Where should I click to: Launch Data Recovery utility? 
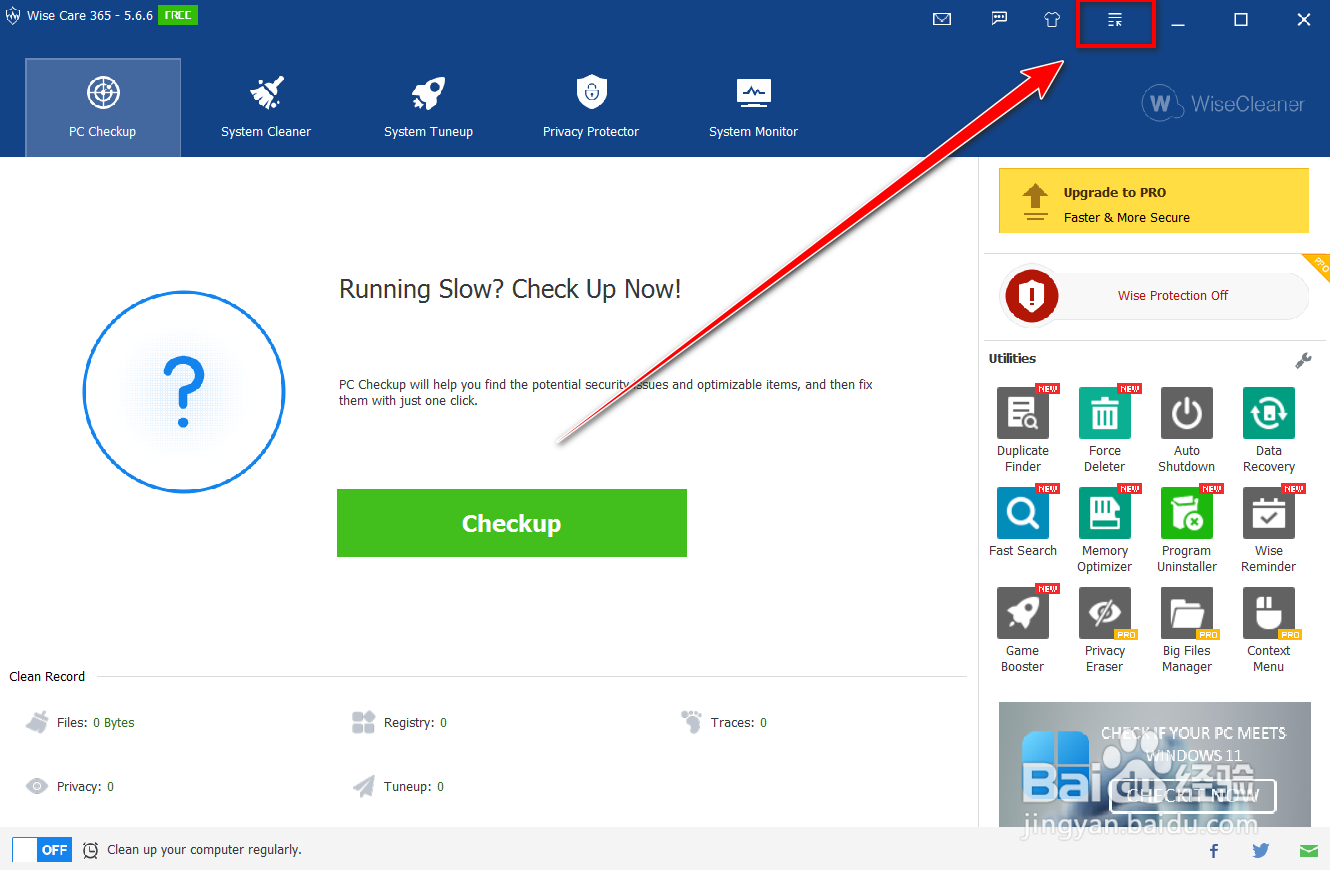point(1269,431)
